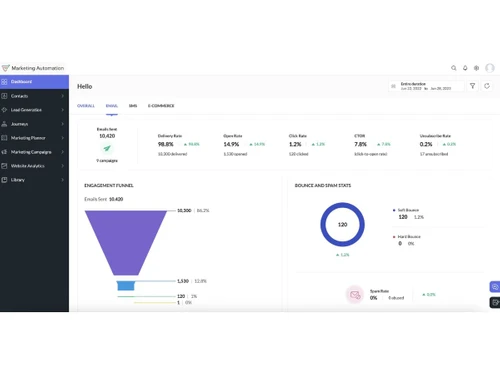The image size is (500, 375).
Task: Expand the Library chevron
Action: pyautogui.click(x=62, y=180)
